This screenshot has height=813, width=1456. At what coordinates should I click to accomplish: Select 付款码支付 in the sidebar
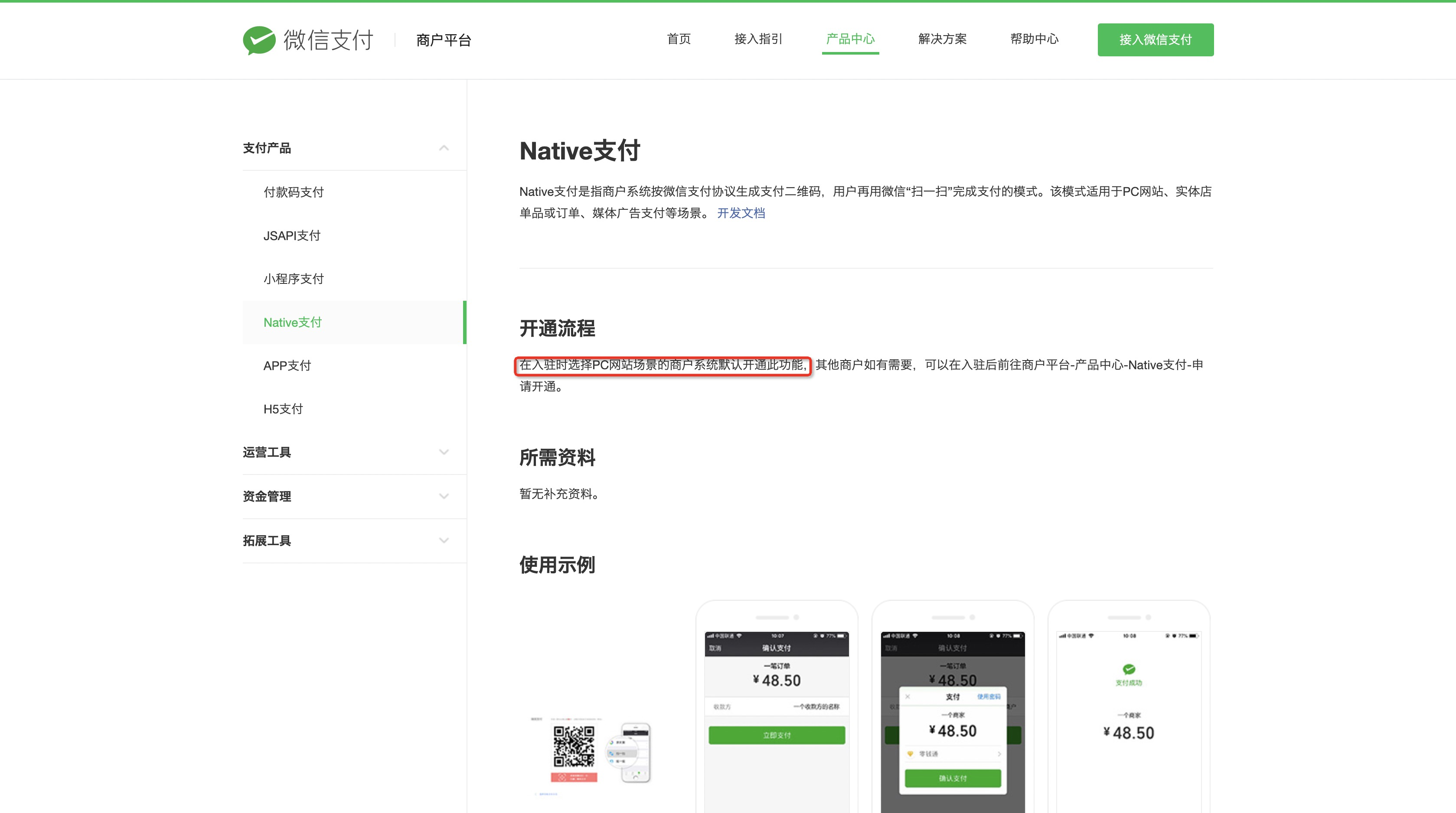294,192
